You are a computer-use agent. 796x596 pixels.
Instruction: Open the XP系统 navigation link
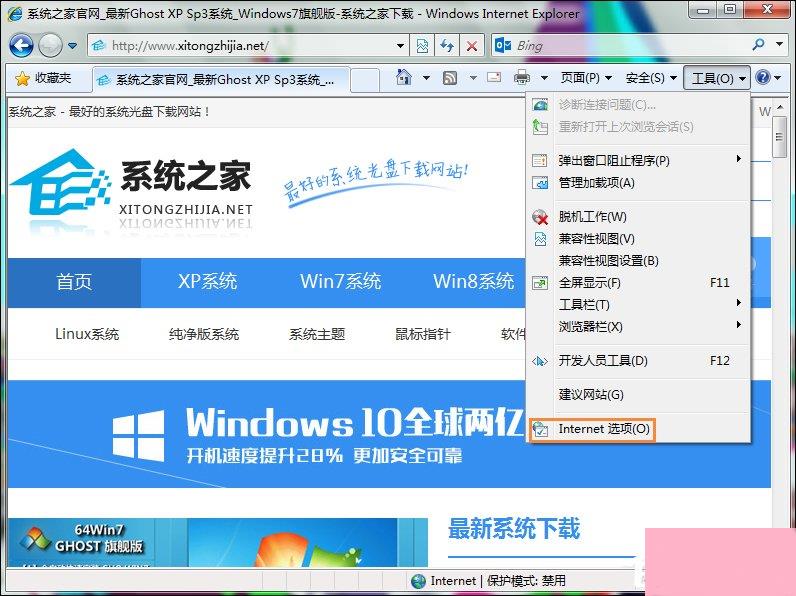click(208, 282)
